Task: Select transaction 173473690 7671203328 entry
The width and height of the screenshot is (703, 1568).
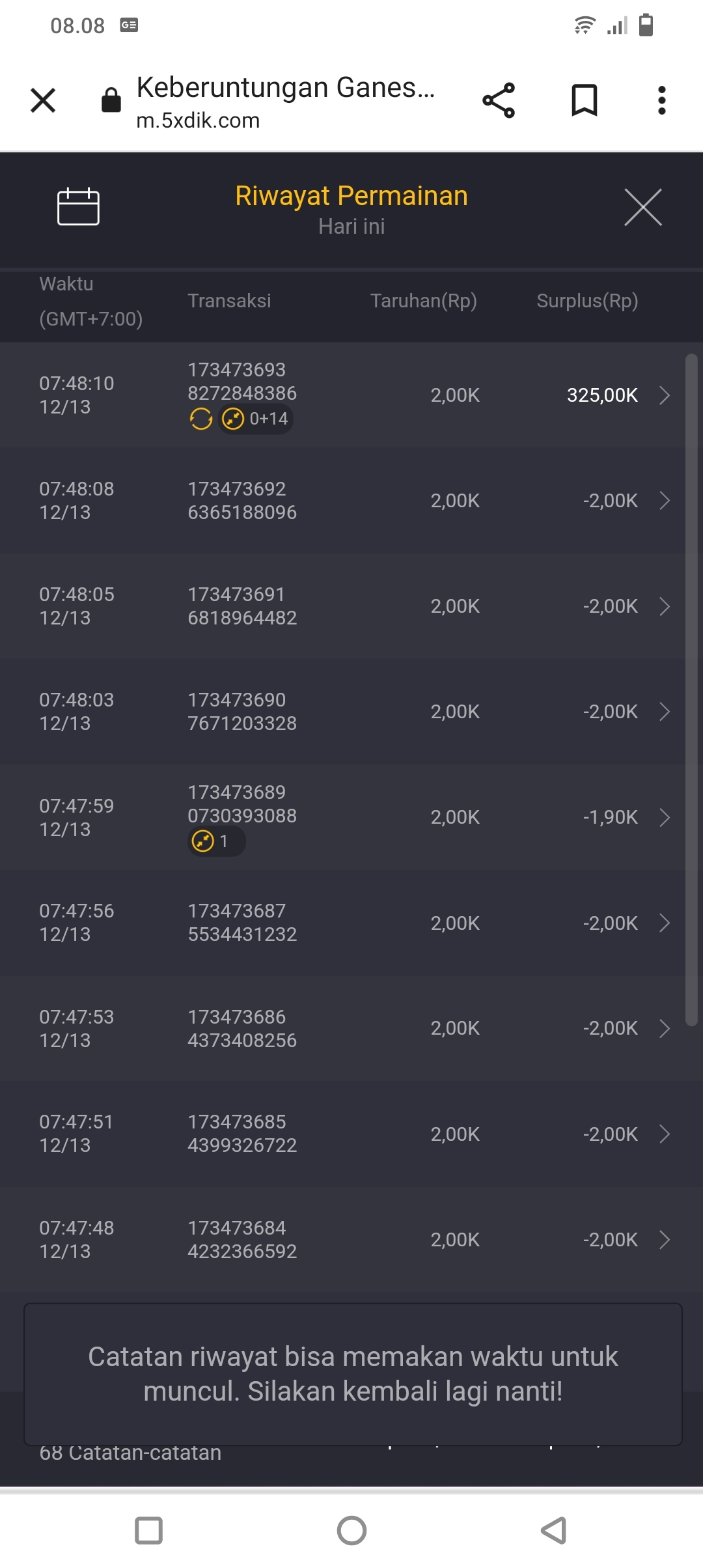Action: tap(242, 712)
